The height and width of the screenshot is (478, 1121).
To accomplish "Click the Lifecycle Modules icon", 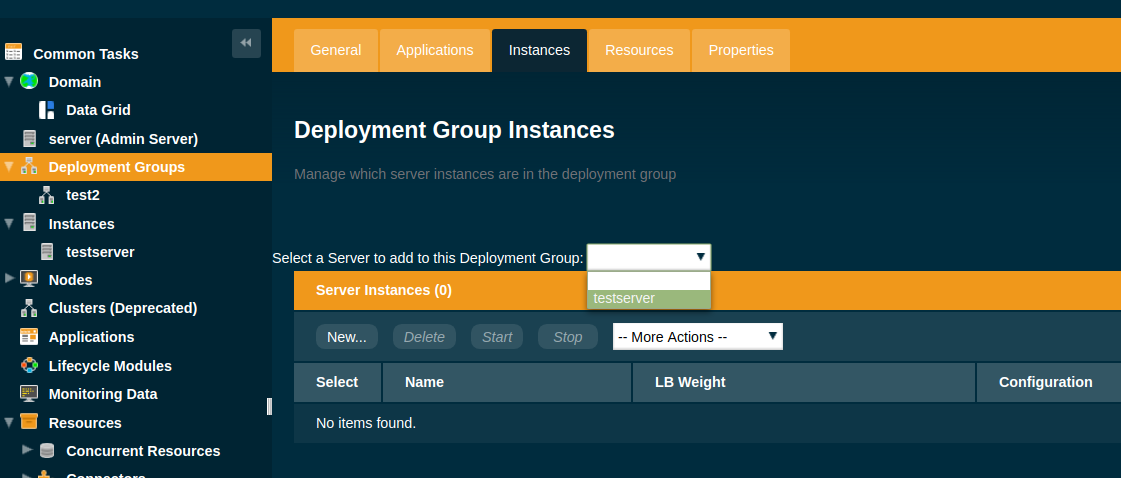I will [x=29, y=366].
